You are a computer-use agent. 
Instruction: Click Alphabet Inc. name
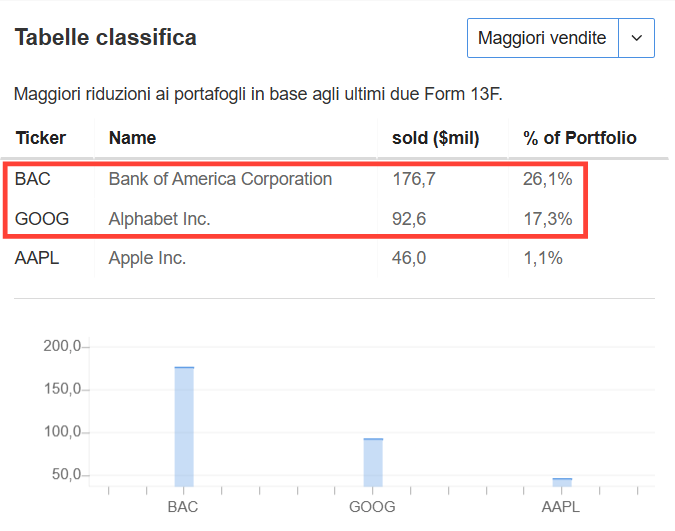click(159, 219)
